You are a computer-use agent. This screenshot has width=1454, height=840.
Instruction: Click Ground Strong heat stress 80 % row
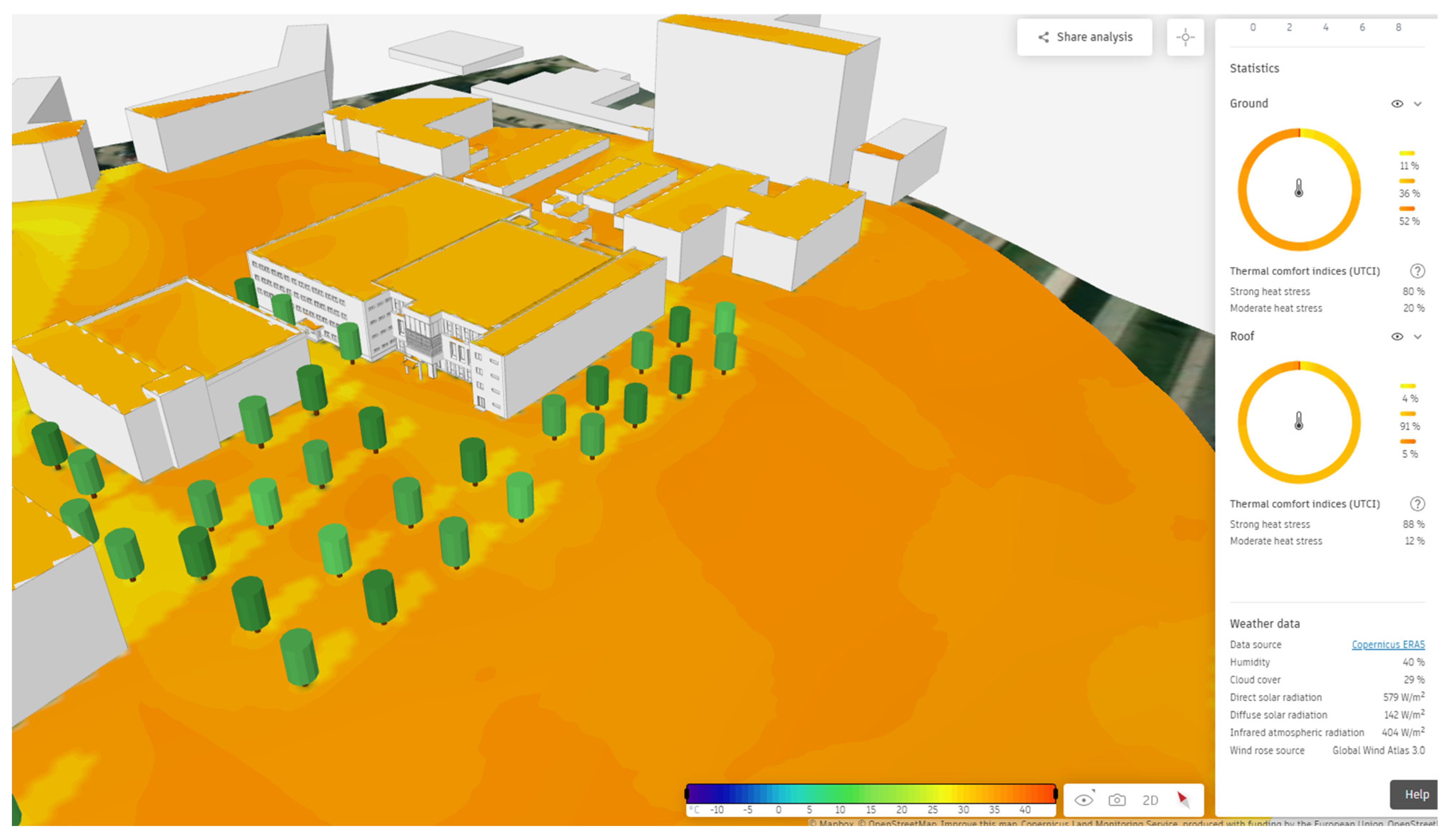coord(1327,292)
